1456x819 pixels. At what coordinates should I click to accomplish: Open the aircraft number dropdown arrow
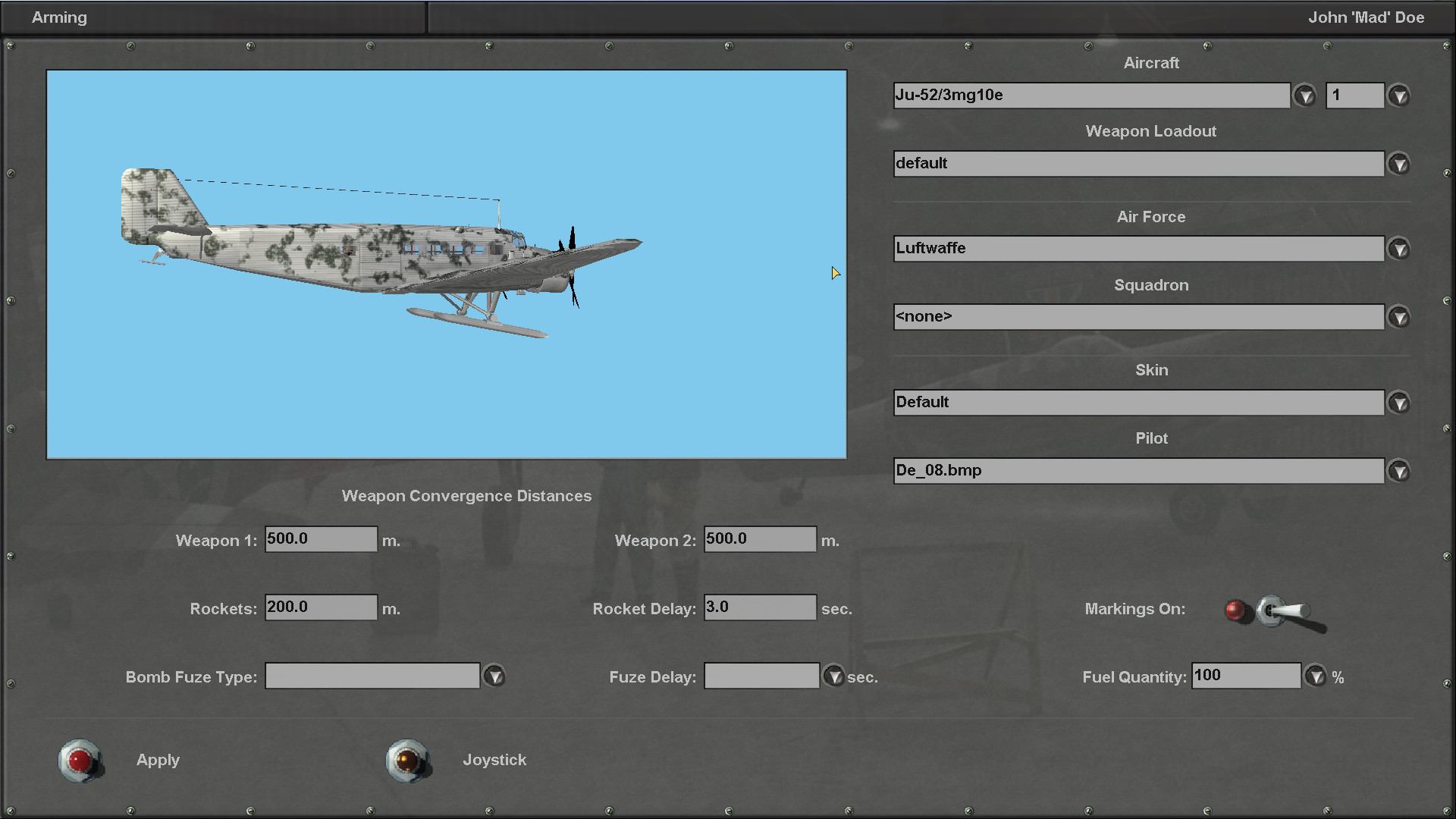(1398, 96)
